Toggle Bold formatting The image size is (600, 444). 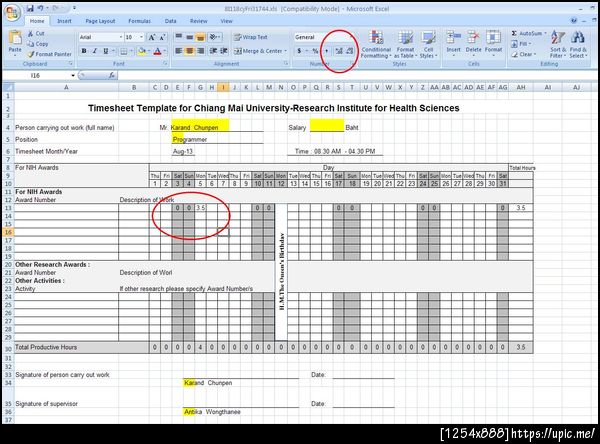point(84,51)
